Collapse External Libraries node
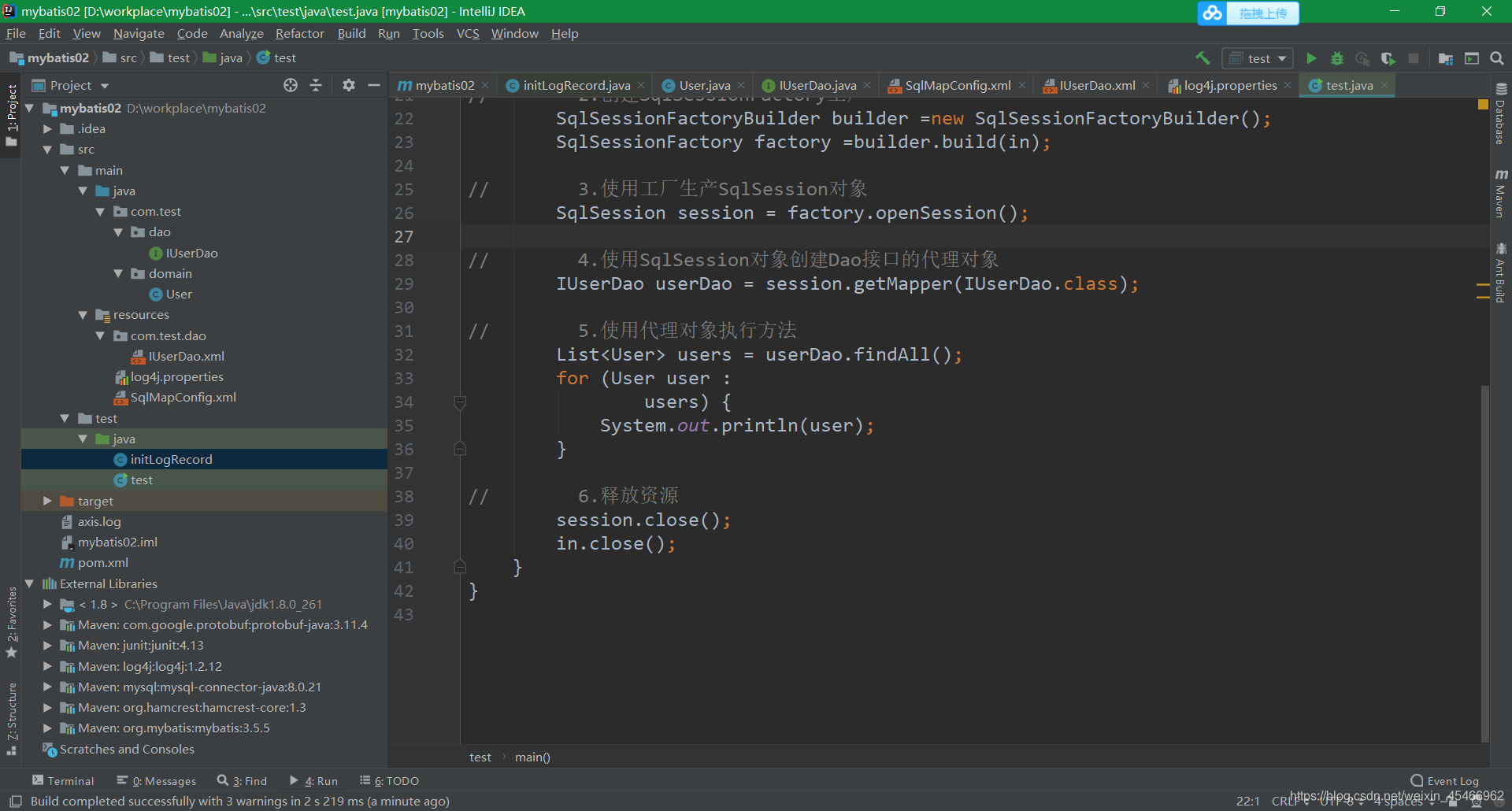1512x811 pixels. pos(30,583)
